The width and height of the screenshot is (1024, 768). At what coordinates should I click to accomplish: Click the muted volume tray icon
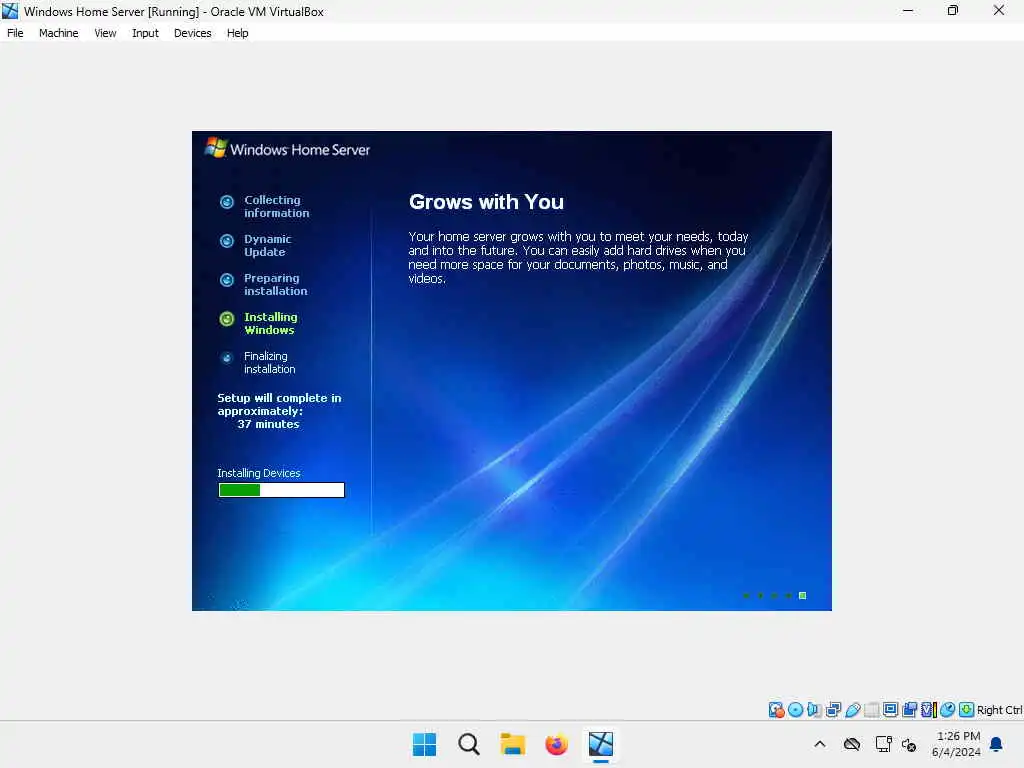(909, 744)
